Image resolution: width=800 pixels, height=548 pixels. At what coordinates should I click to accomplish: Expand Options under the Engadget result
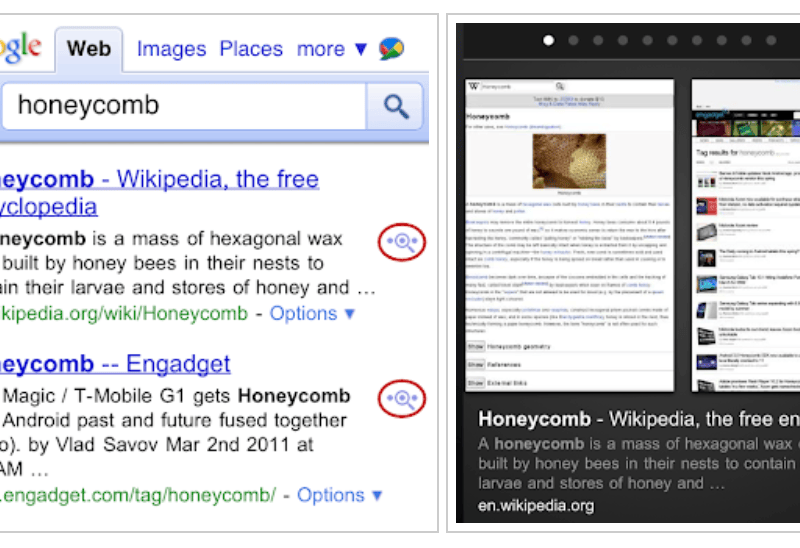pos(340,495)
